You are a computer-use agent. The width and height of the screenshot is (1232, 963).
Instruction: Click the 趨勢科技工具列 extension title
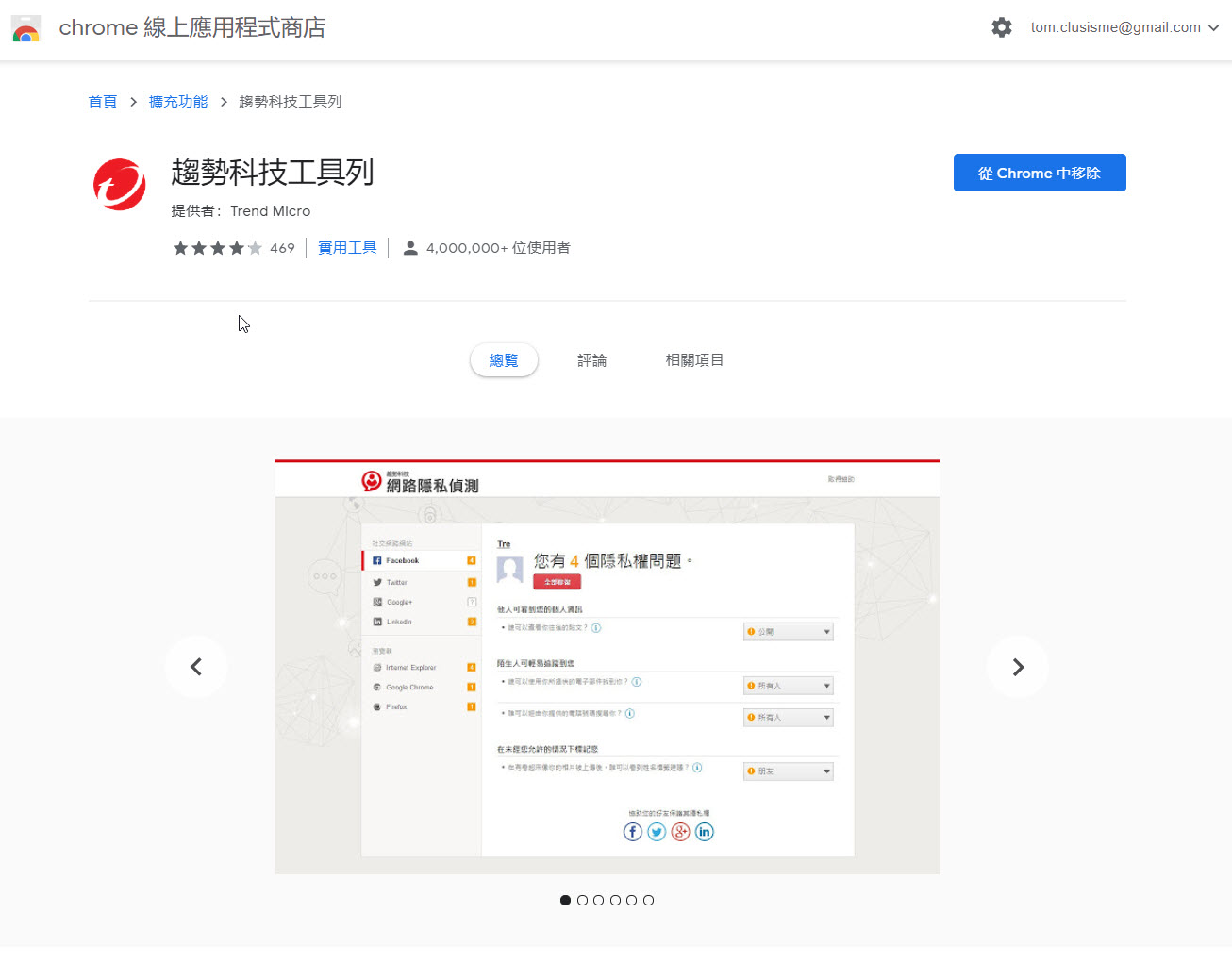tap(273, 172)
